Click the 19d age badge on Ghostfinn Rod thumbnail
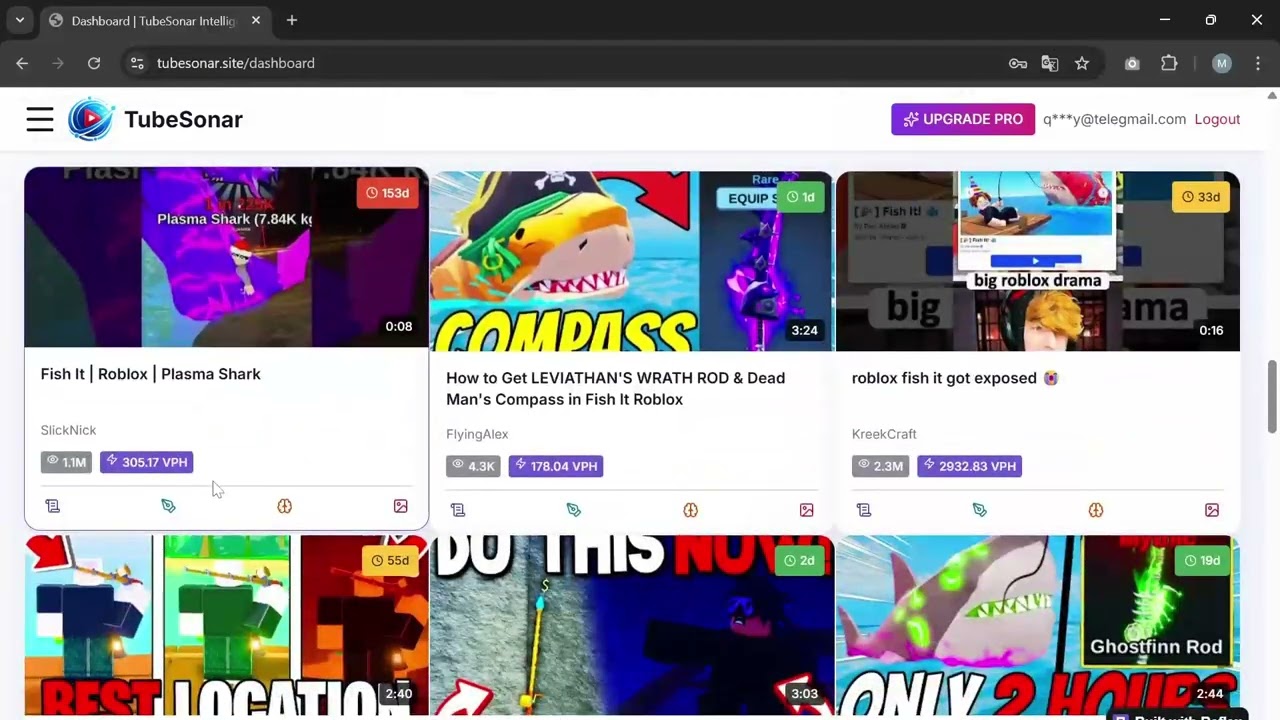 click(x=1200, y=561)
